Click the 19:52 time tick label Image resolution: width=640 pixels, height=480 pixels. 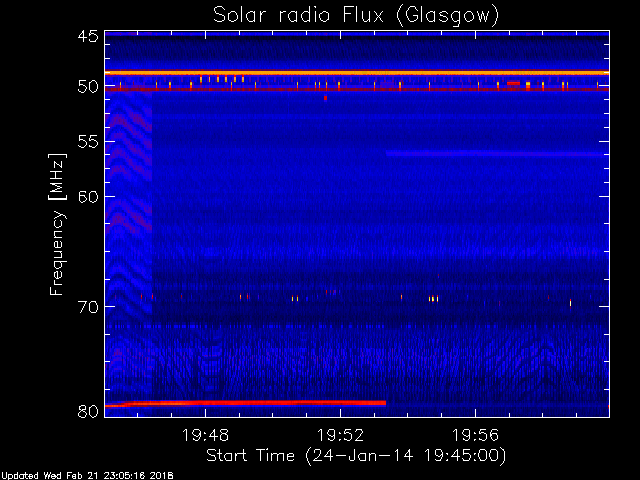[x=340, y=435]
